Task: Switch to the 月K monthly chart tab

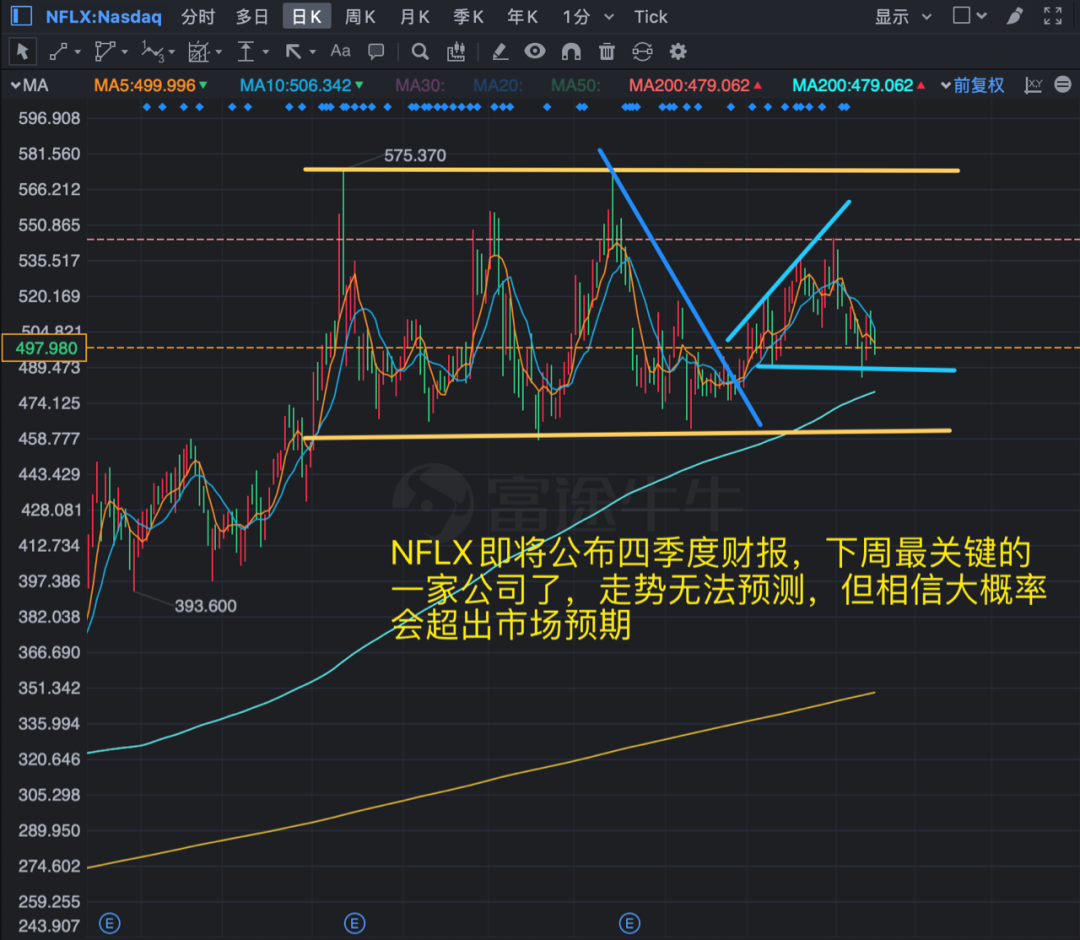Action: pyautogui.click(x=415, y=17)
